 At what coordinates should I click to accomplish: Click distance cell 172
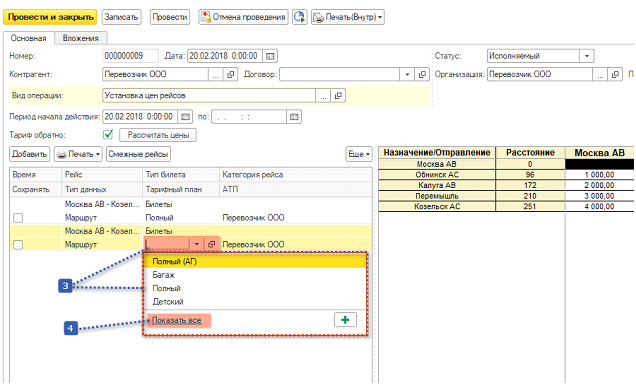pyautogui.click(x=530, y=185)
